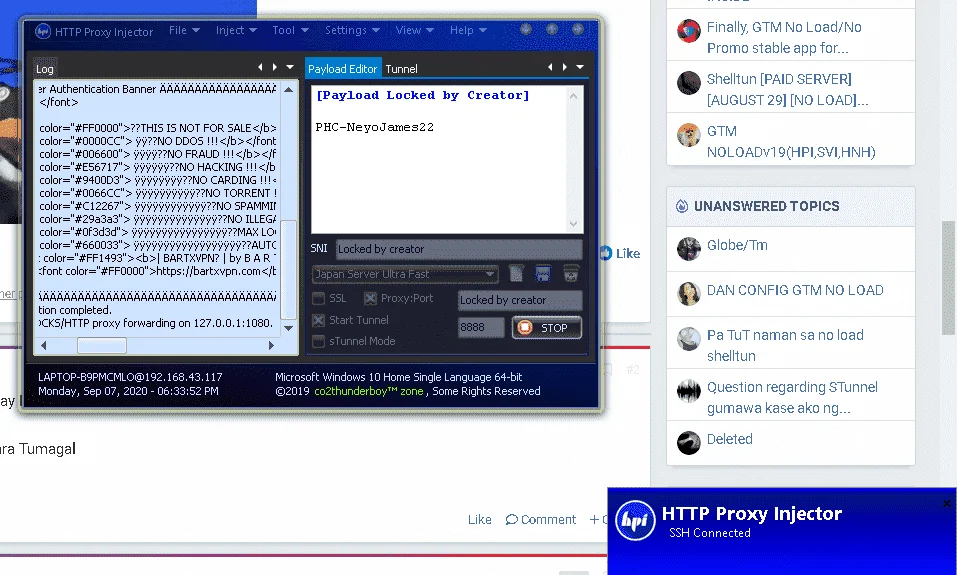Click Payload panel tab list dropdown arrow
Image resolution: width=957 pixels, height=575 pixels.
point(580,67)
